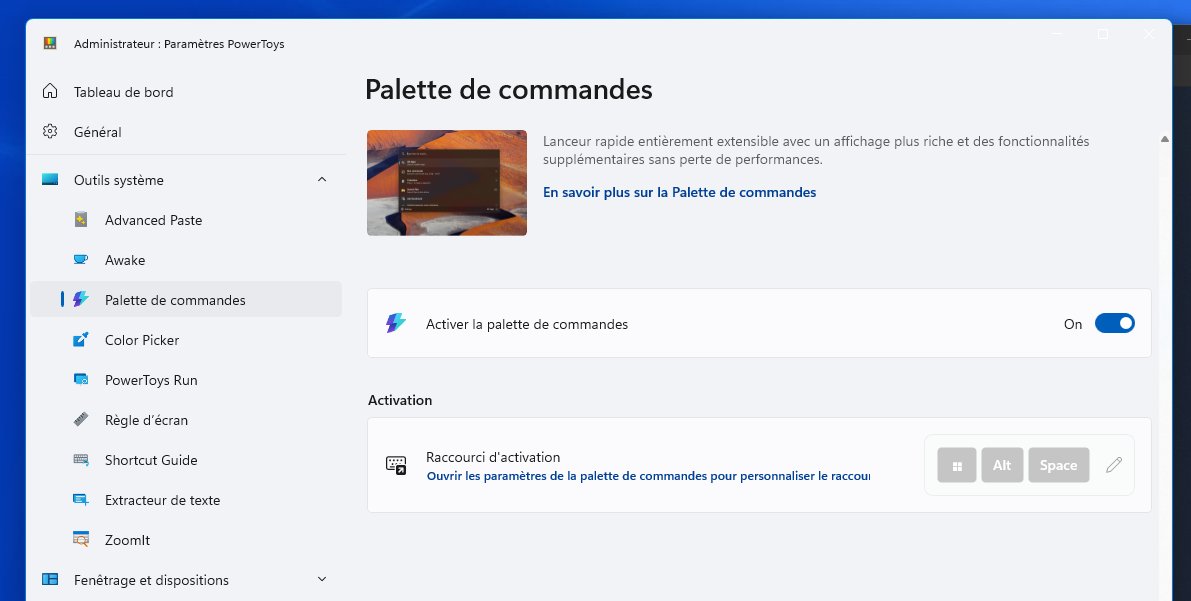The height and width of the screenshot is (601, 1191).
Task: Click the PowerToys Run search icon
Action: coord(81,379)
